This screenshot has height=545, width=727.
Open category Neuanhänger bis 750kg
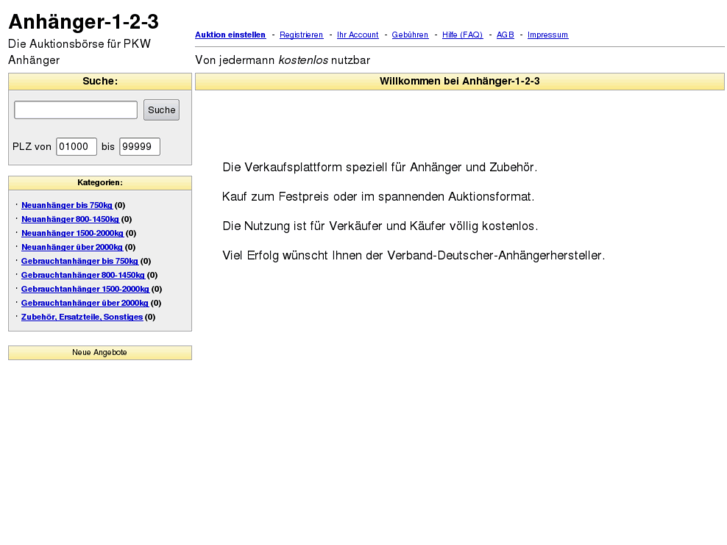(x=67, y=205)
